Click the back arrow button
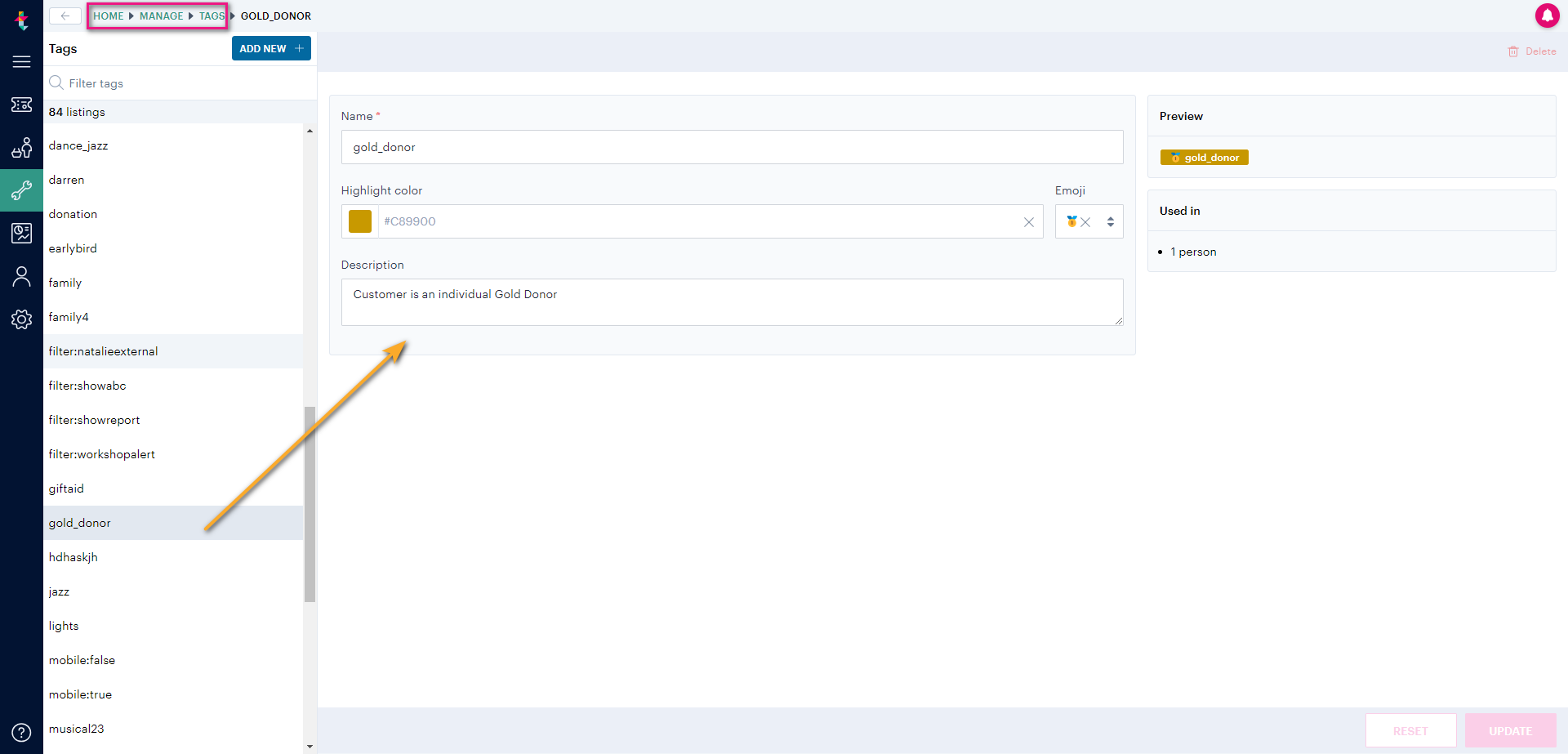Image resolution: width=1568 pixels, height=754 pixels. tap(65, 16)
